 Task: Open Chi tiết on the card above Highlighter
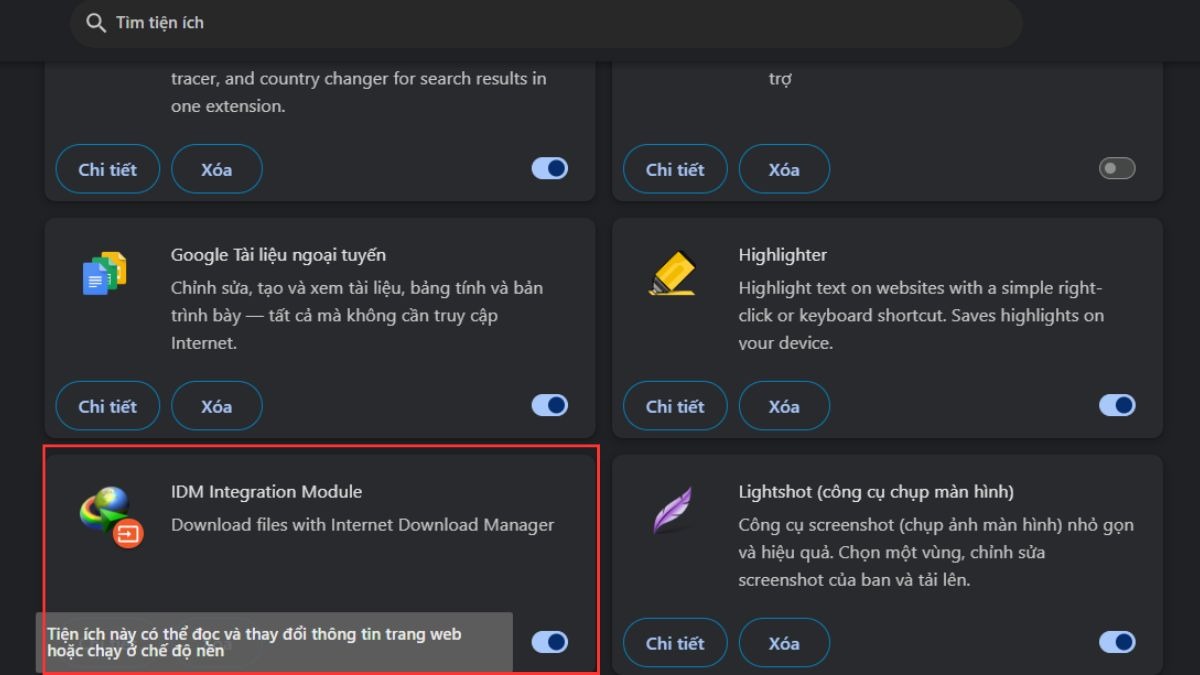(x=675, y=169)
